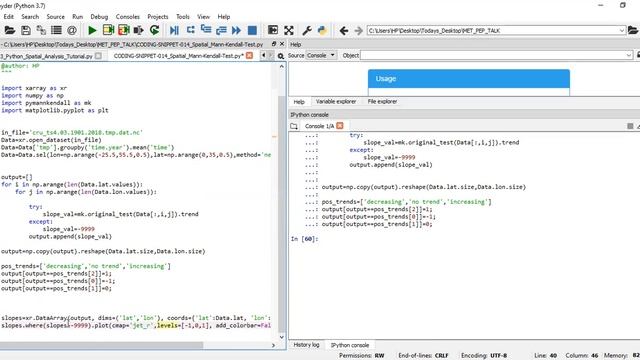Close the editor pane with X icon
The image size is (640, 360).
click(x=282, y=44)
